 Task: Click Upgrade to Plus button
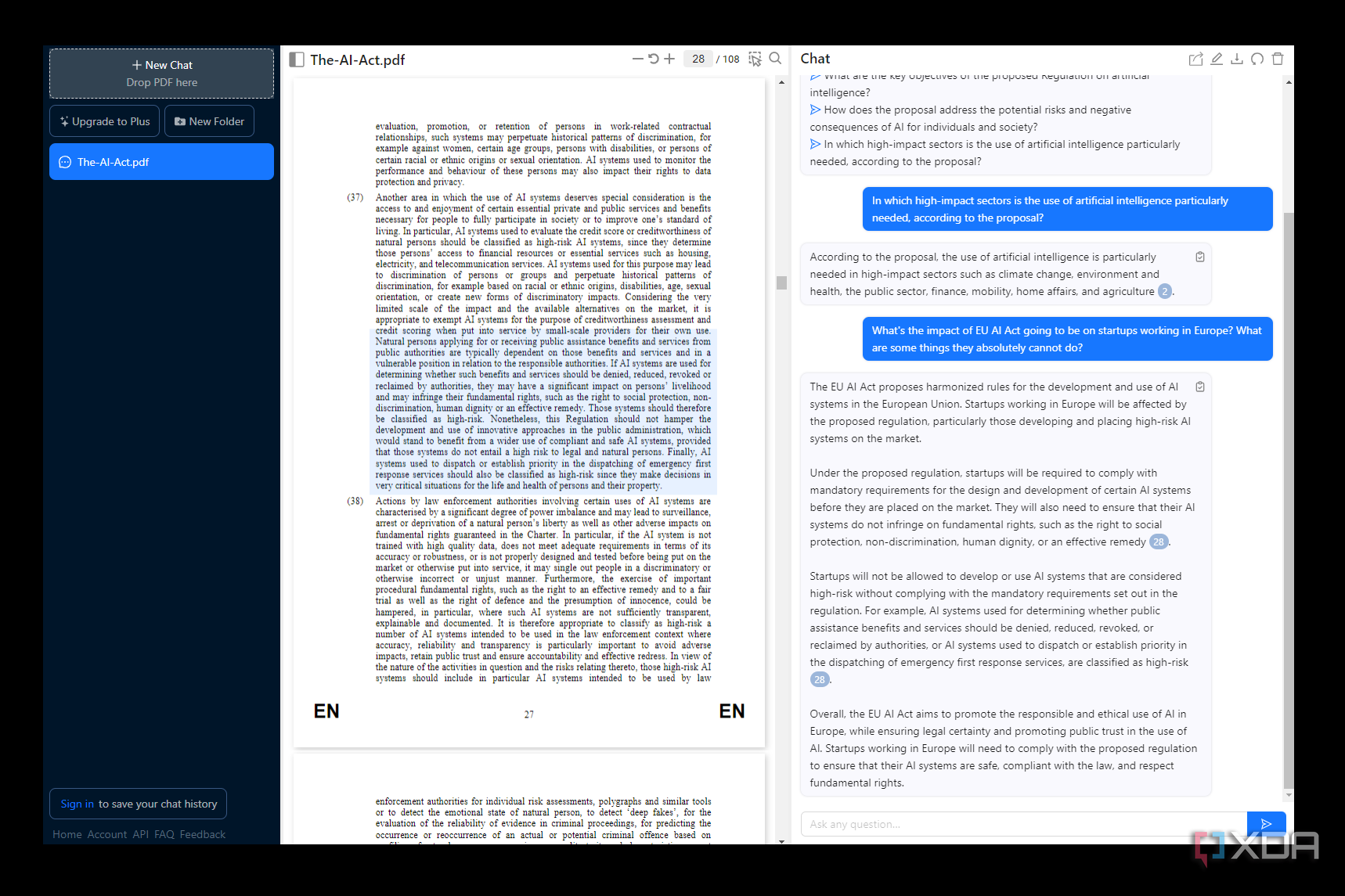point(105,121)
